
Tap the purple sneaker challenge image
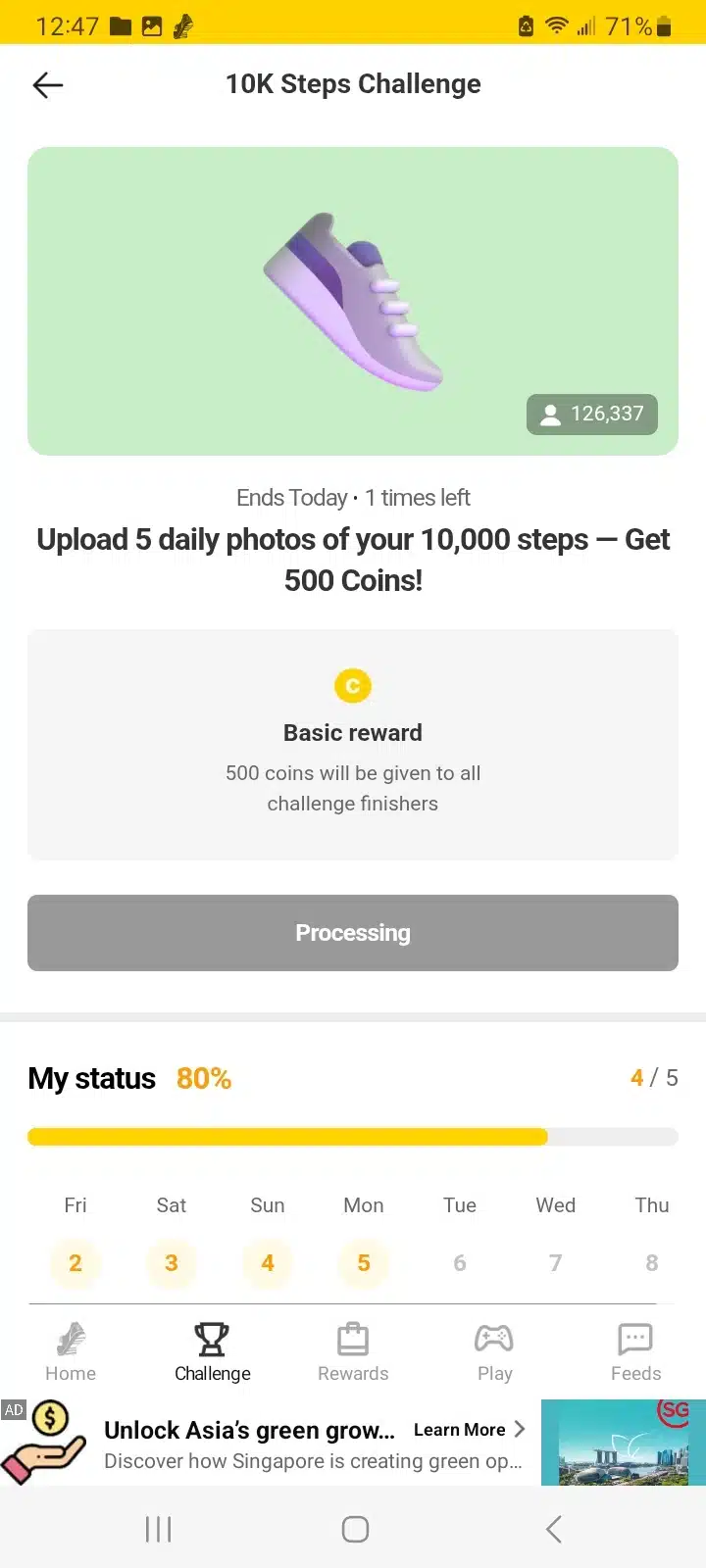point(353,301)
